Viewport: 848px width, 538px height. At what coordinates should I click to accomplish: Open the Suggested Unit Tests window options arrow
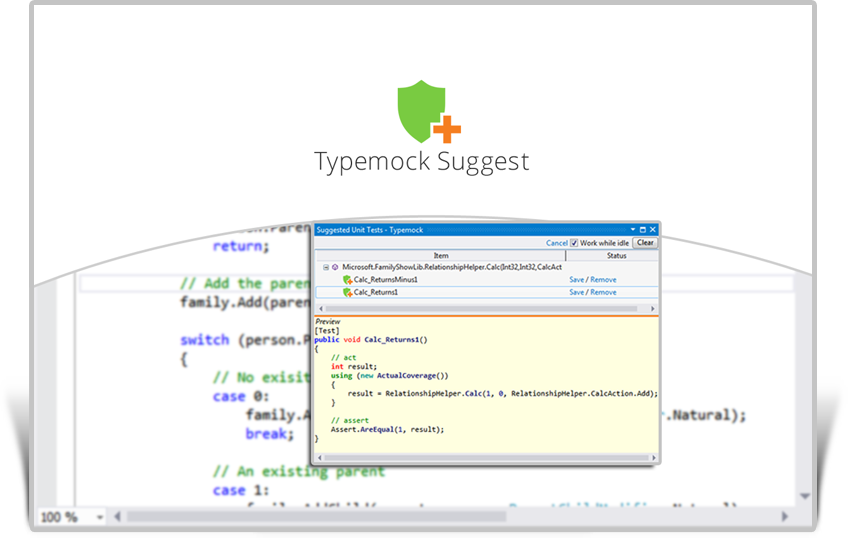633,230
